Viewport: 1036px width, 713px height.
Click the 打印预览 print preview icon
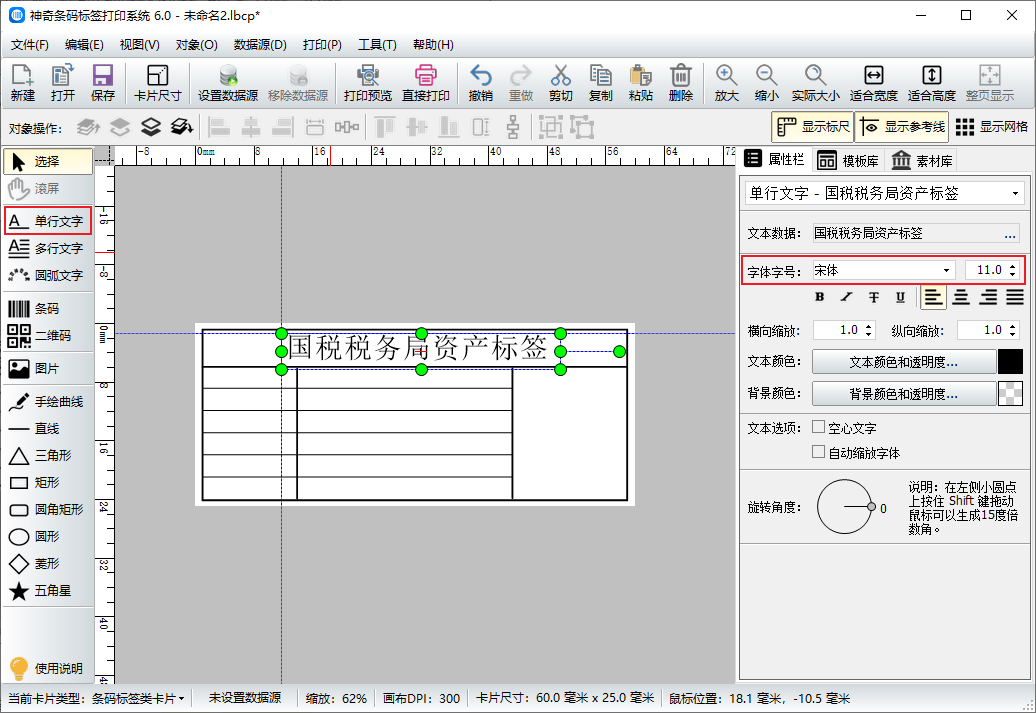367,83
